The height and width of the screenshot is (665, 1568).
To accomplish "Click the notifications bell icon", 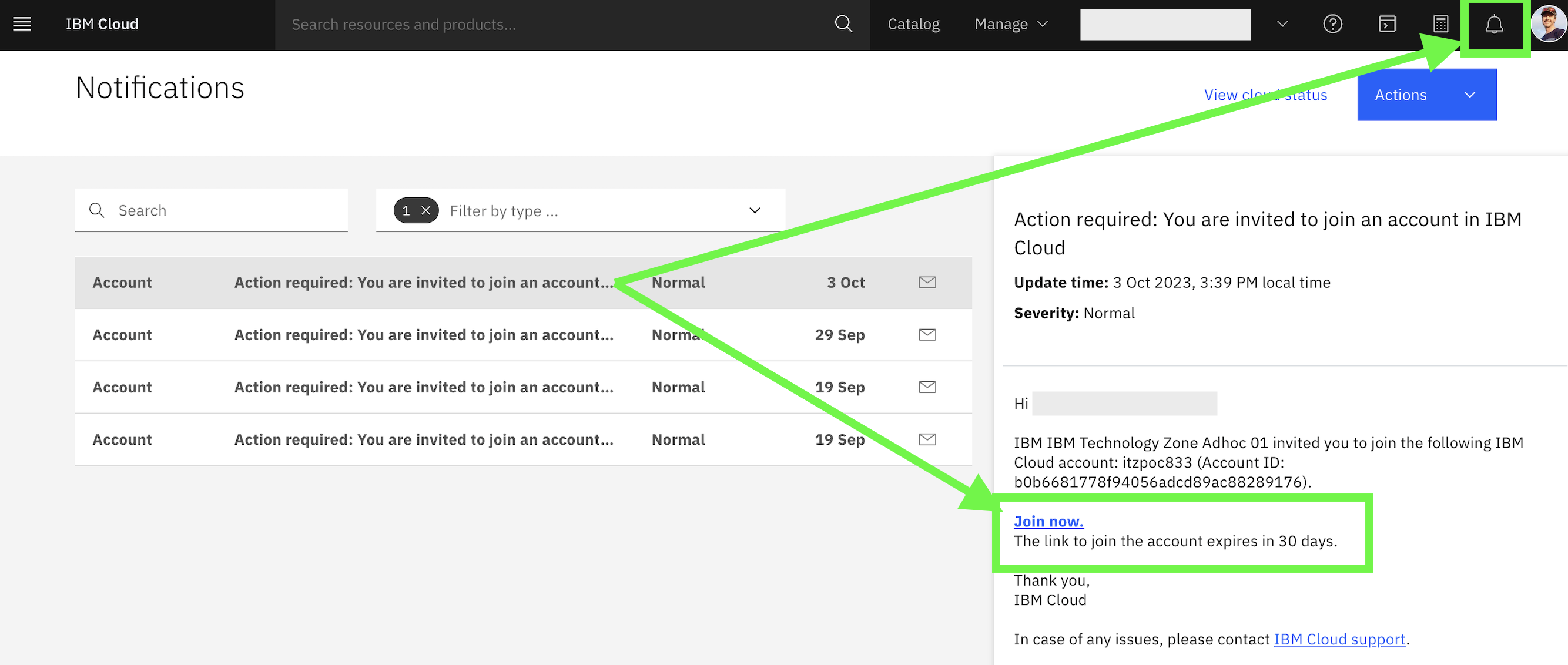I will (x=1494, y=24).
